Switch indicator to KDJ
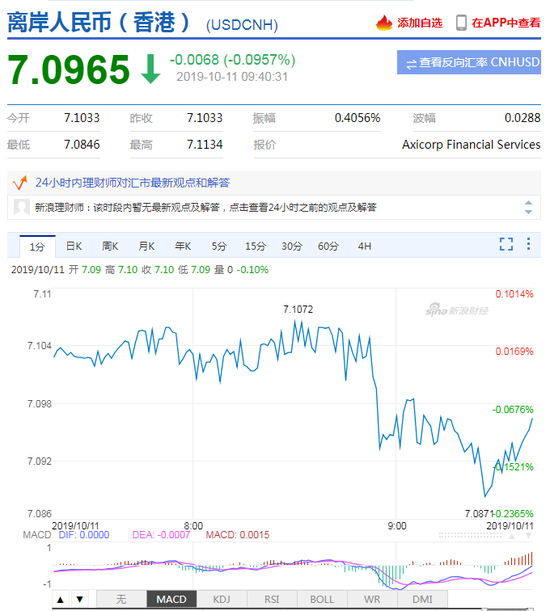Viewport: 550px width, 611px height. [221, 599]
